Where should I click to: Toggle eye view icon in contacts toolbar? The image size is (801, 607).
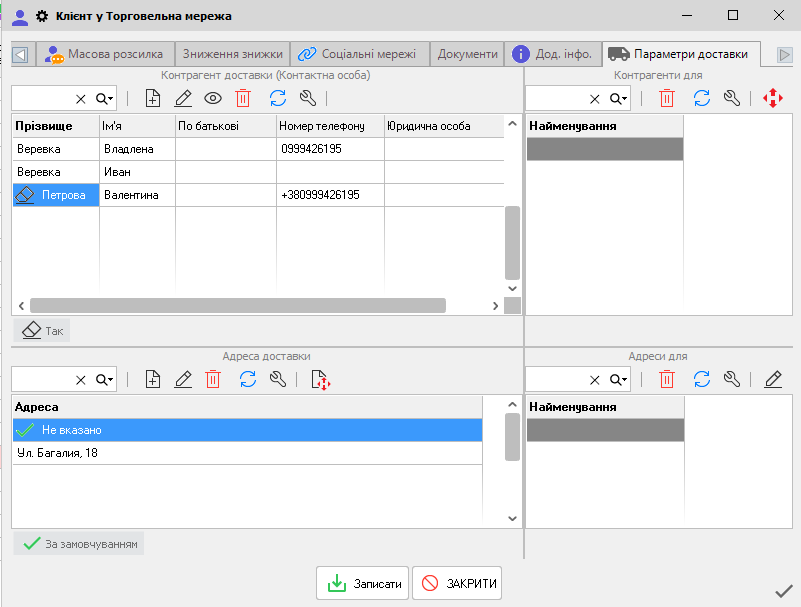[213, 98]
